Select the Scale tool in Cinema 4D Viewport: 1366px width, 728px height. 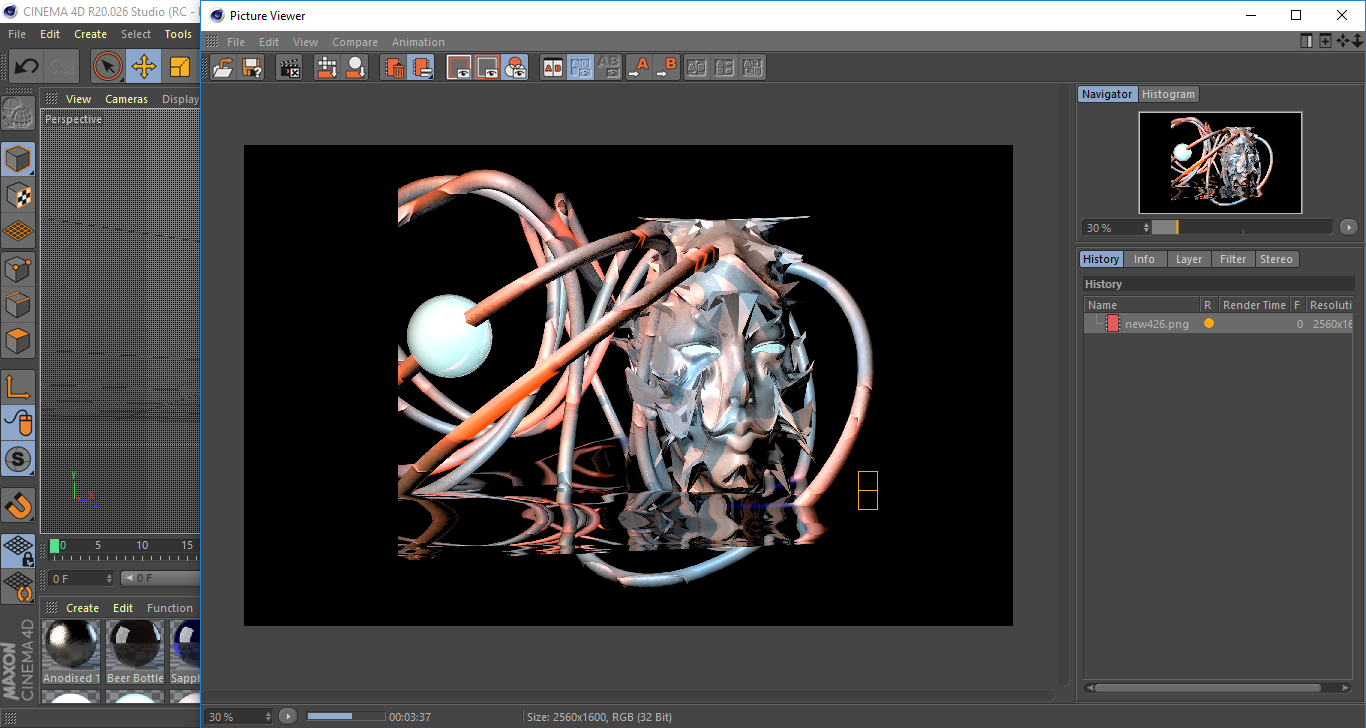[x=180, y=67]
